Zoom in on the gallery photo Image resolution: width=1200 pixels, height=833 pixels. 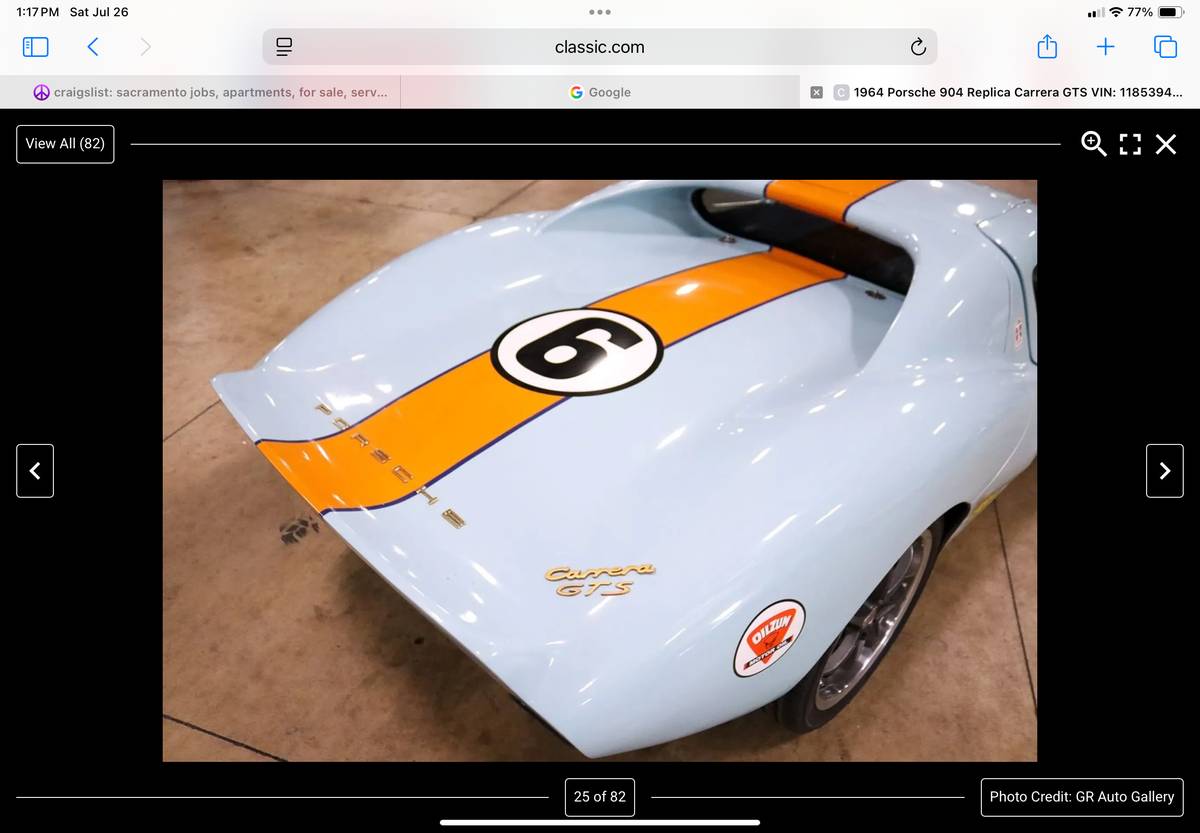click(1094, 144)
